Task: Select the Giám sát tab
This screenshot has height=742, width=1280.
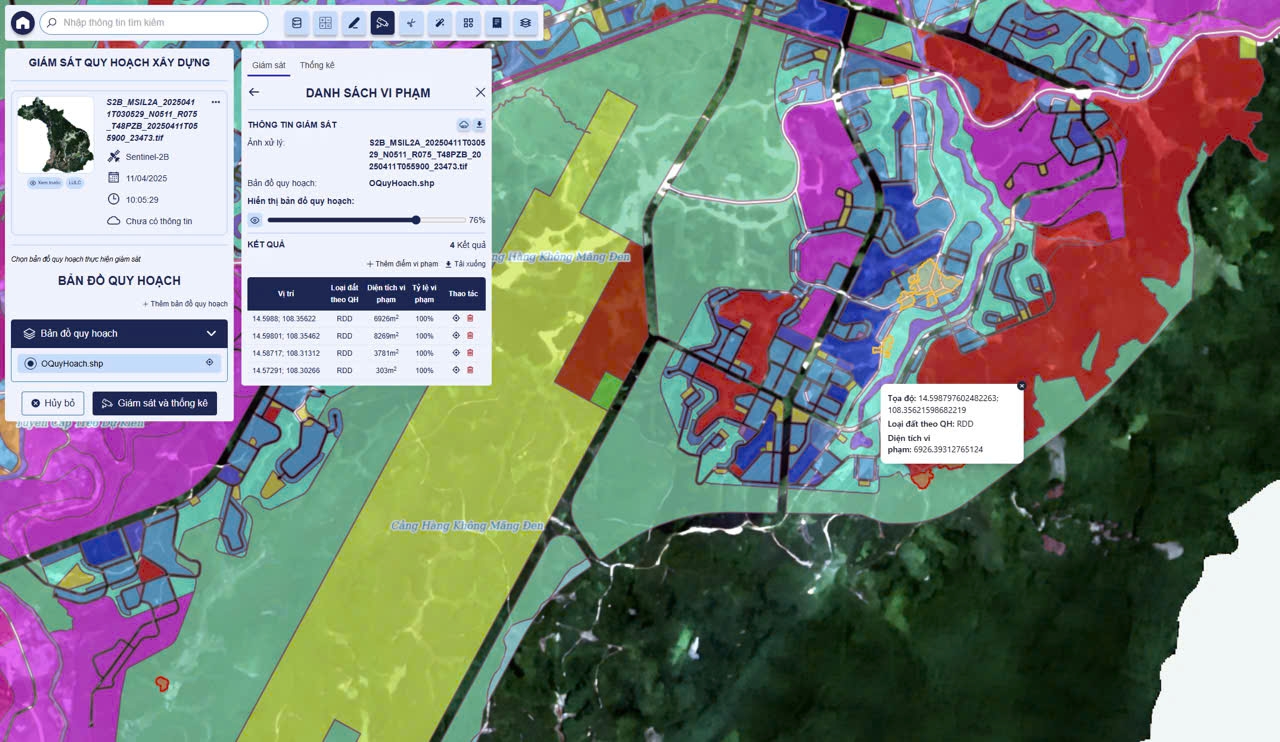Action: [268, 66]
